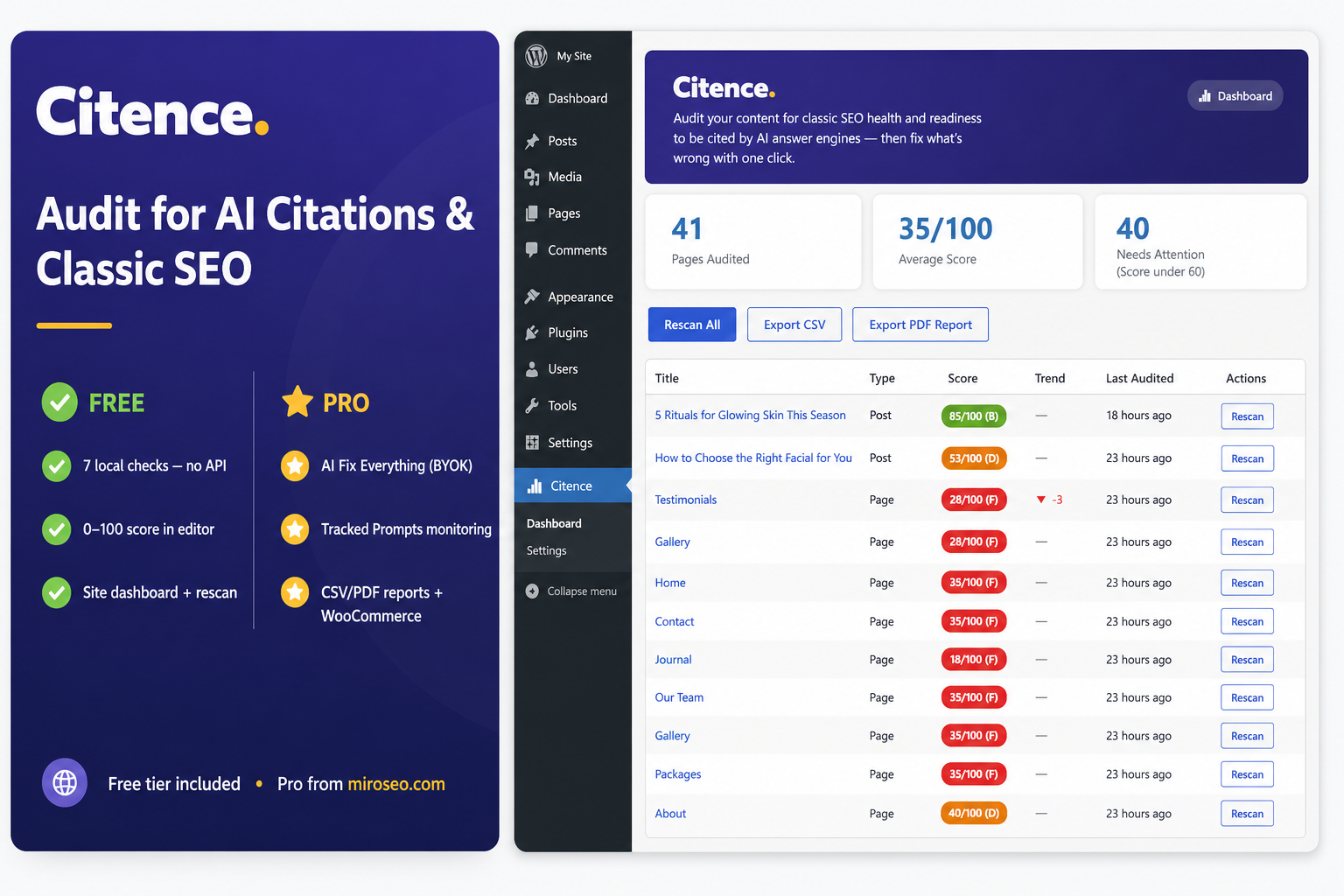Screen dimensions: 1344x896
Task: Sort table by Score column header
Action: click(962, 378)
